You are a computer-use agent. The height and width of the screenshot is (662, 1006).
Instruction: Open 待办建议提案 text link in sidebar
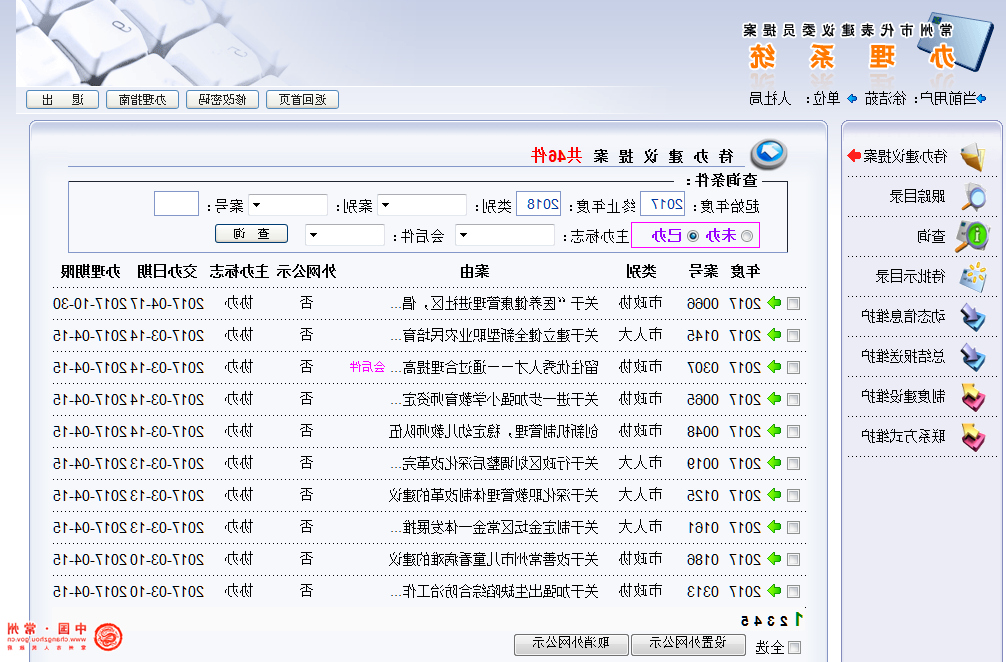click(x=905, y=156)
